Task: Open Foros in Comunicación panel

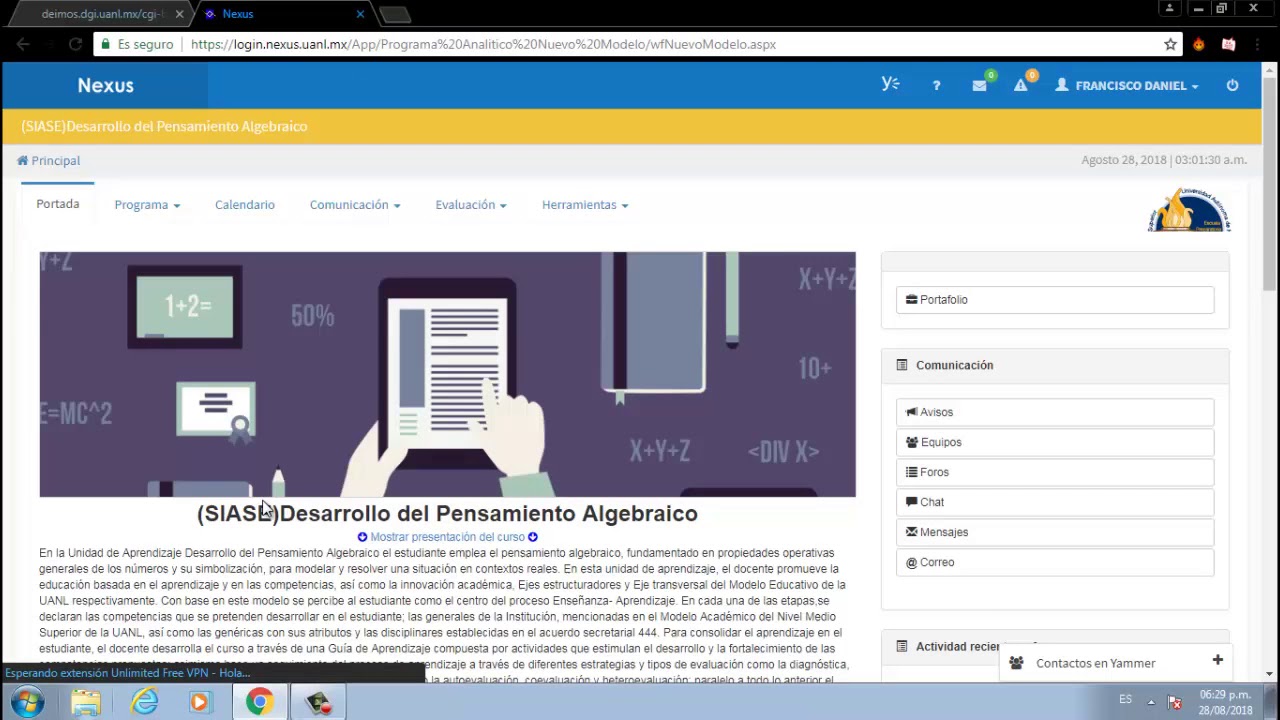Action: [1055, 472]
